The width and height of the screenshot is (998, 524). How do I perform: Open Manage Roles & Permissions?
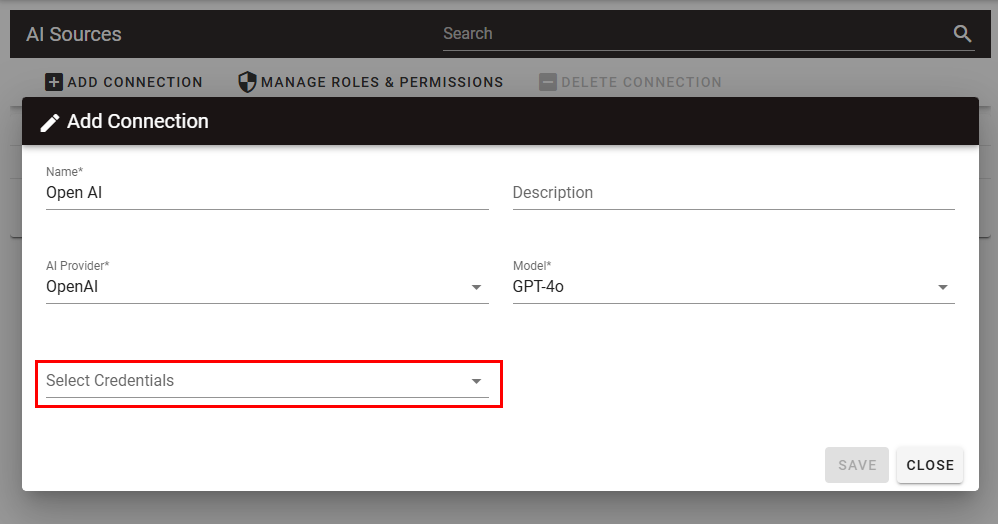382,82
